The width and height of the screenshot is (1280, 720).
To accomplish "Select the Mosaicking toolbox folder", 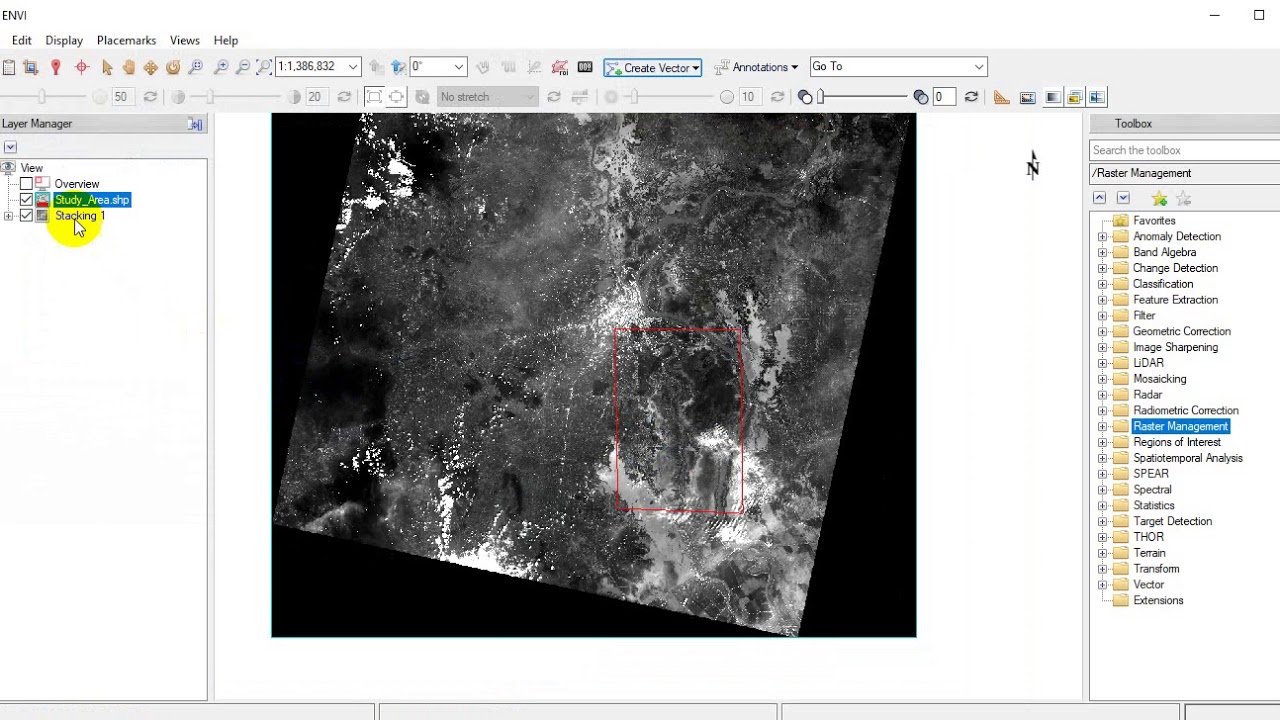I will [1160, 379].
